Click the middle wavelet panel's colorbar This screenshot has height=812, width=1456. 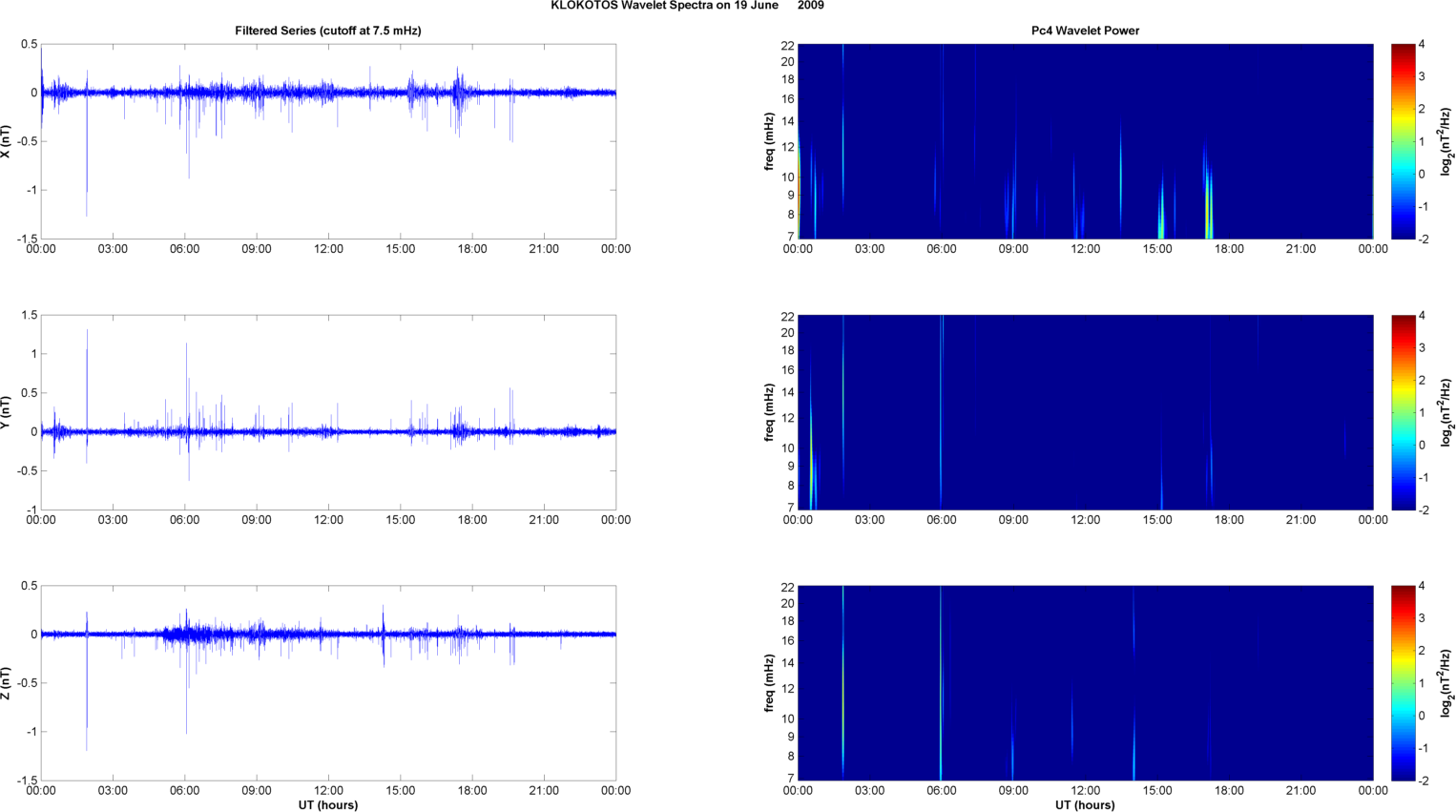coord(1403,412)
